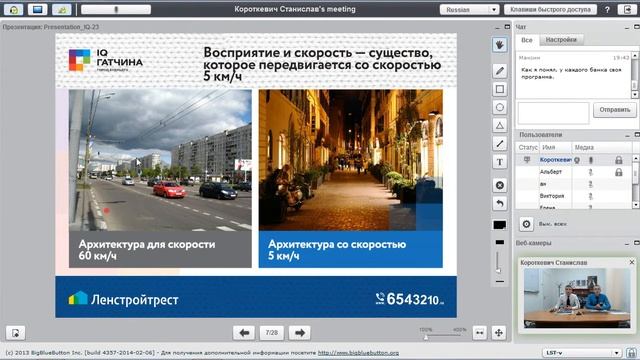Go to the next slide arrow
640x360 pixels.
(x=300, y=333)
